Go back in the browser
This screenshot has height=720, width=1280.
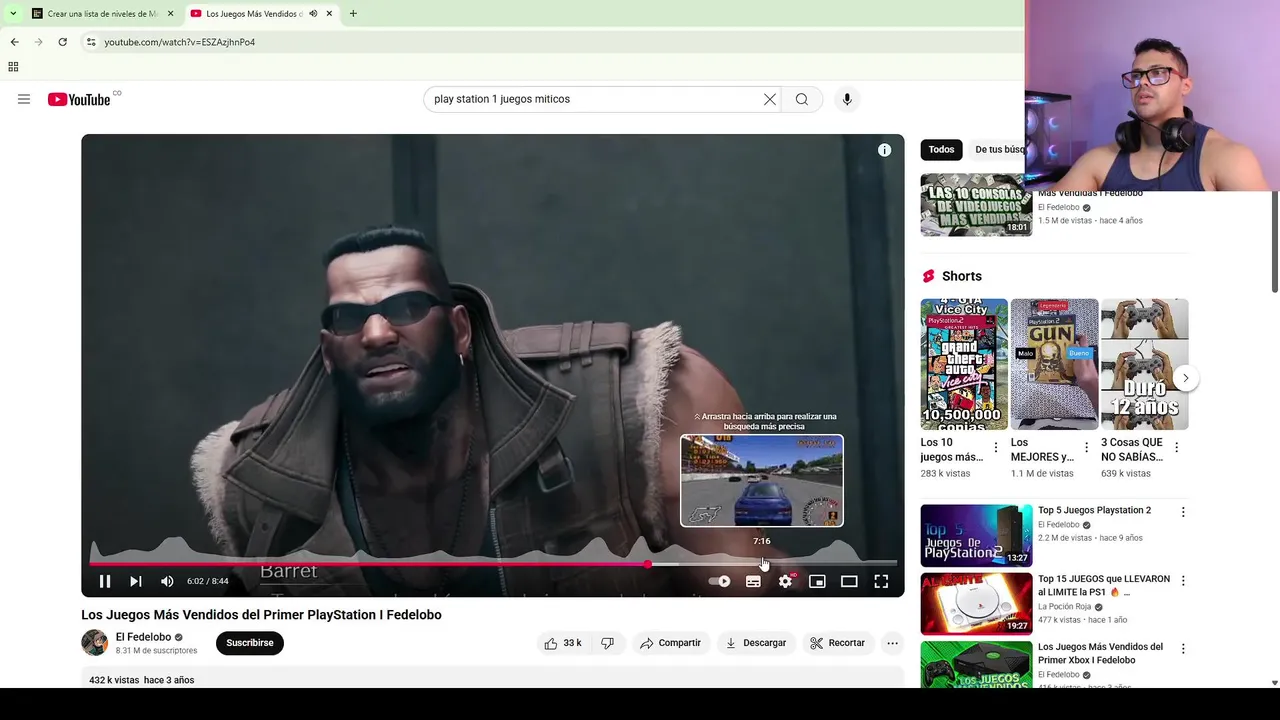pyautogui.click(x=14, y=42)
